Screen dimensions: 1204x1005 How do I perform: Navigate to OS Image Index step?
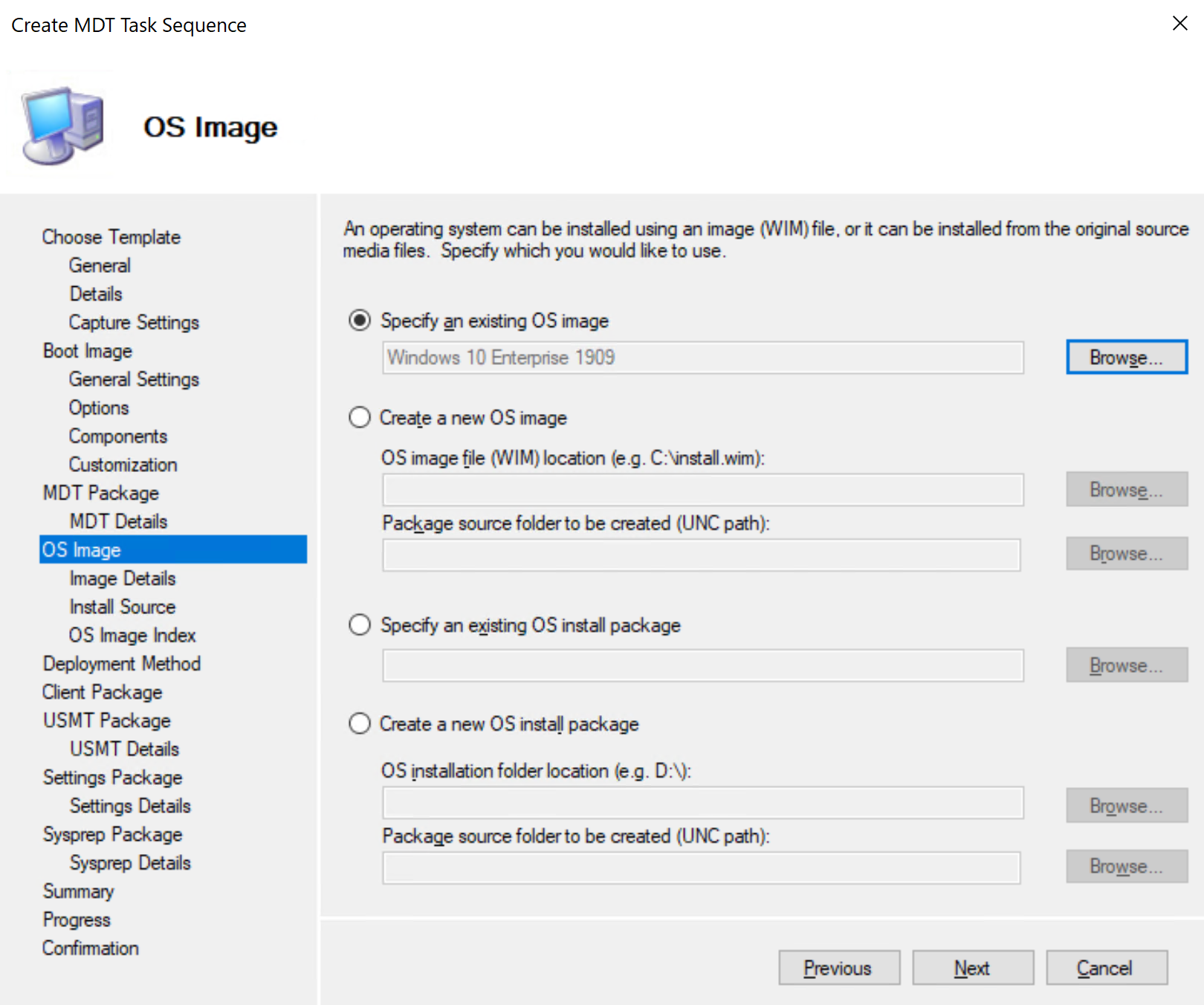(x=132, y=635)
